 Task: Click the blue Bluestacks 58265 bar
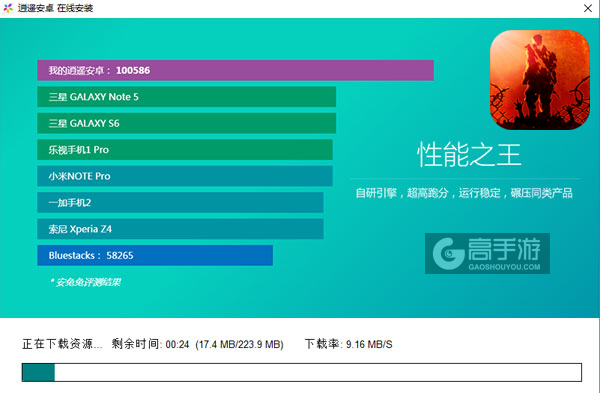tap(155, 255)
